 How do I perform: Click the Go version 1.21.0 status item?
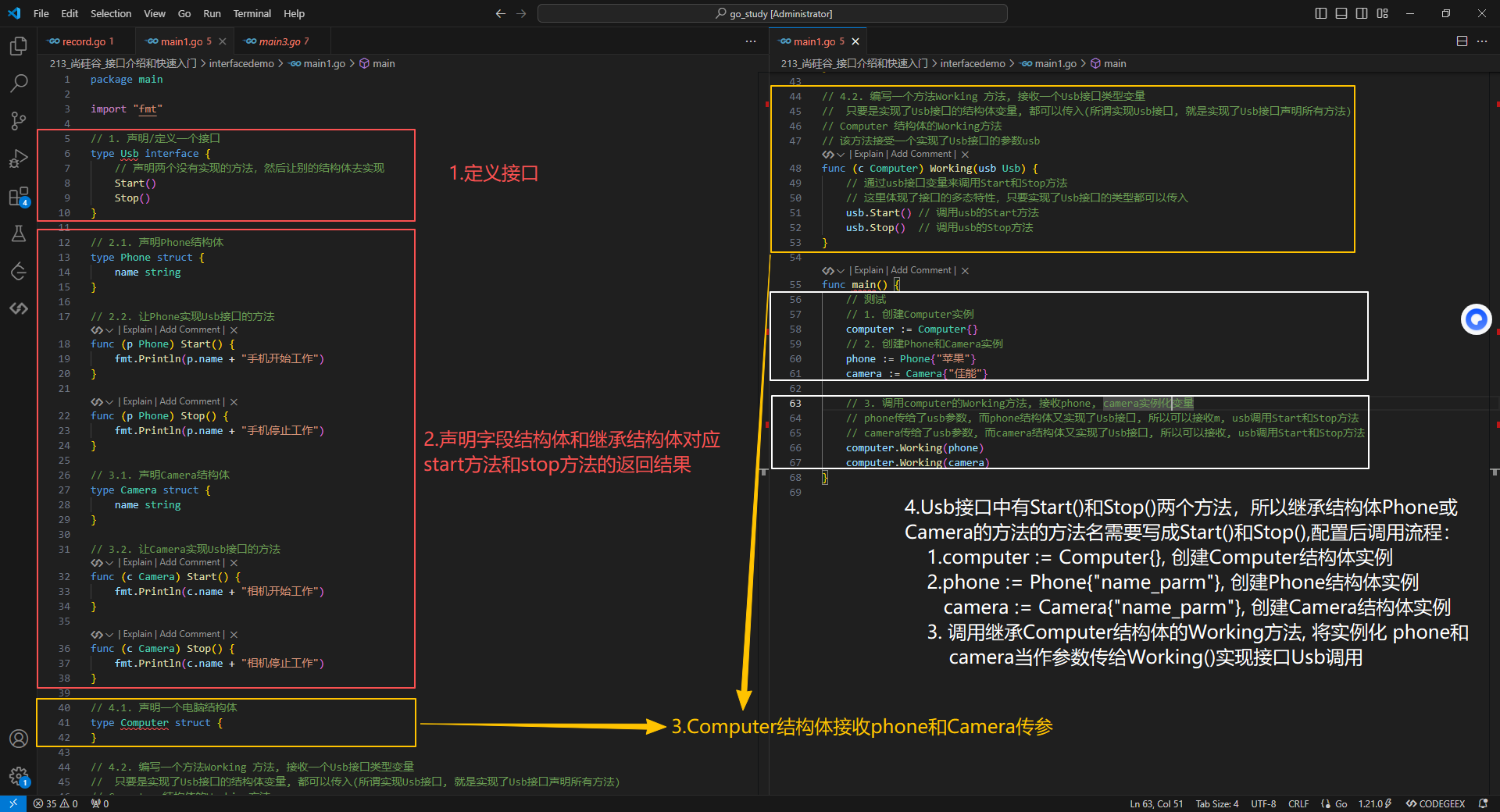(x=1375, y=803)
